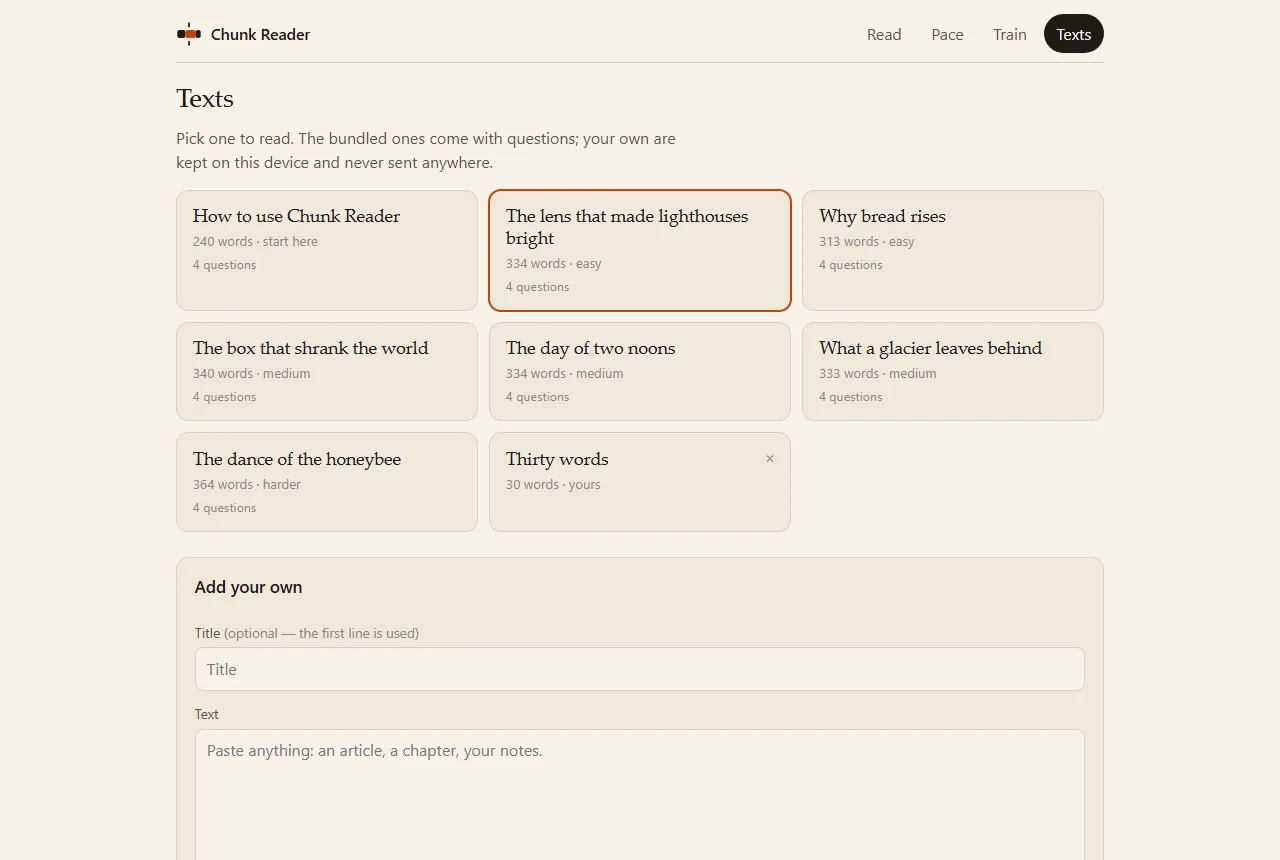This screenshot has width=1280, height=860.
Task: Open What a glacier leaves behind
Action: point(953,371)
